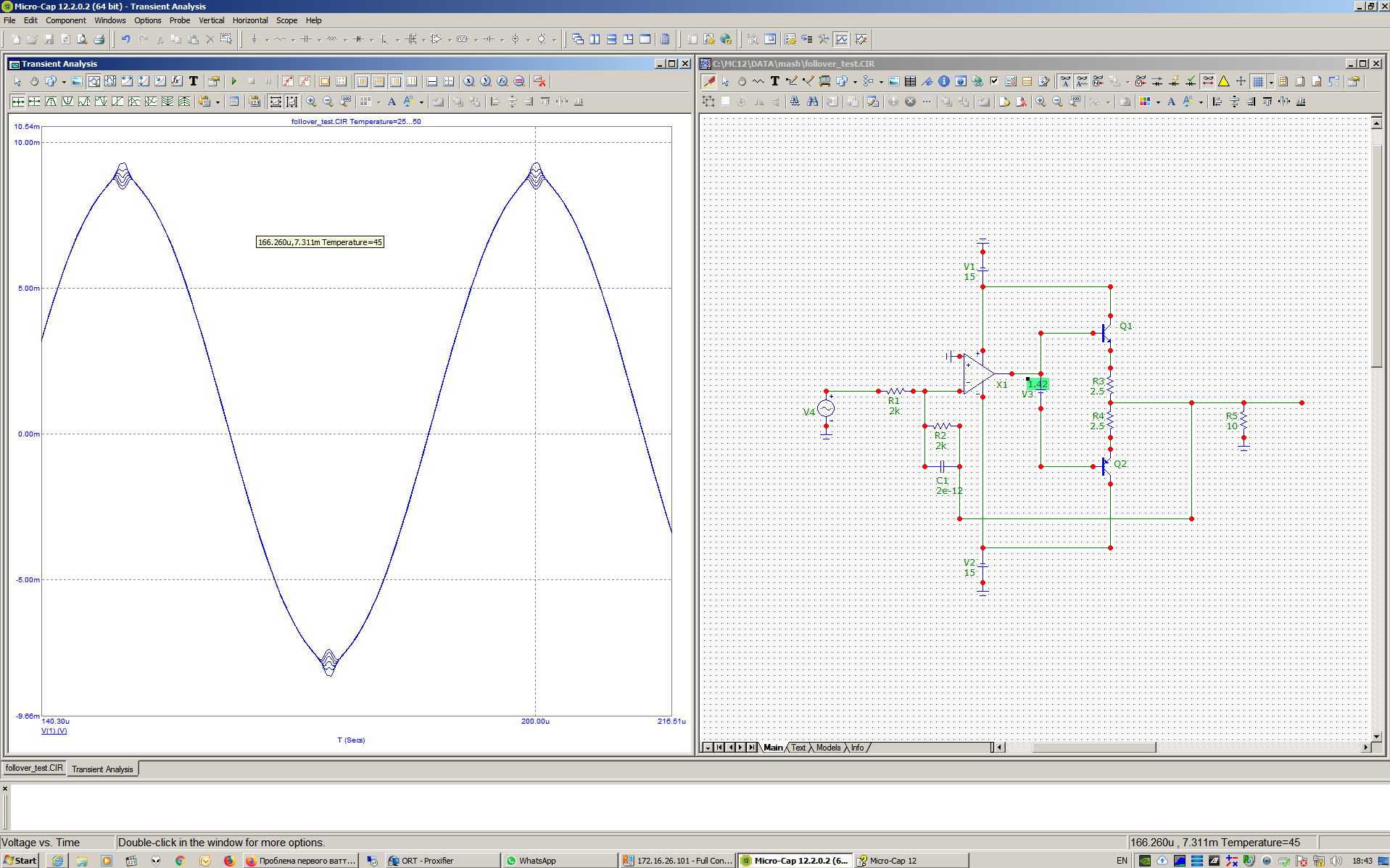
Task: Expand grid dropdown arrow in schematic toolbar
Action: pyautogui.click(x=1271, y=82)
